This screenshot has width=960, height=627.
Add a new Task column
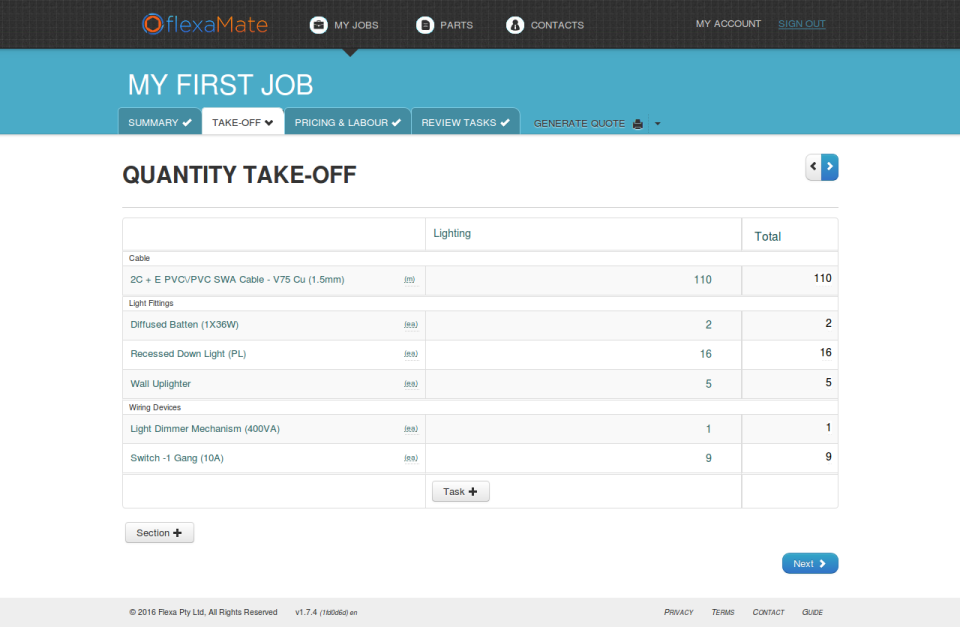(x=460, y=492)
